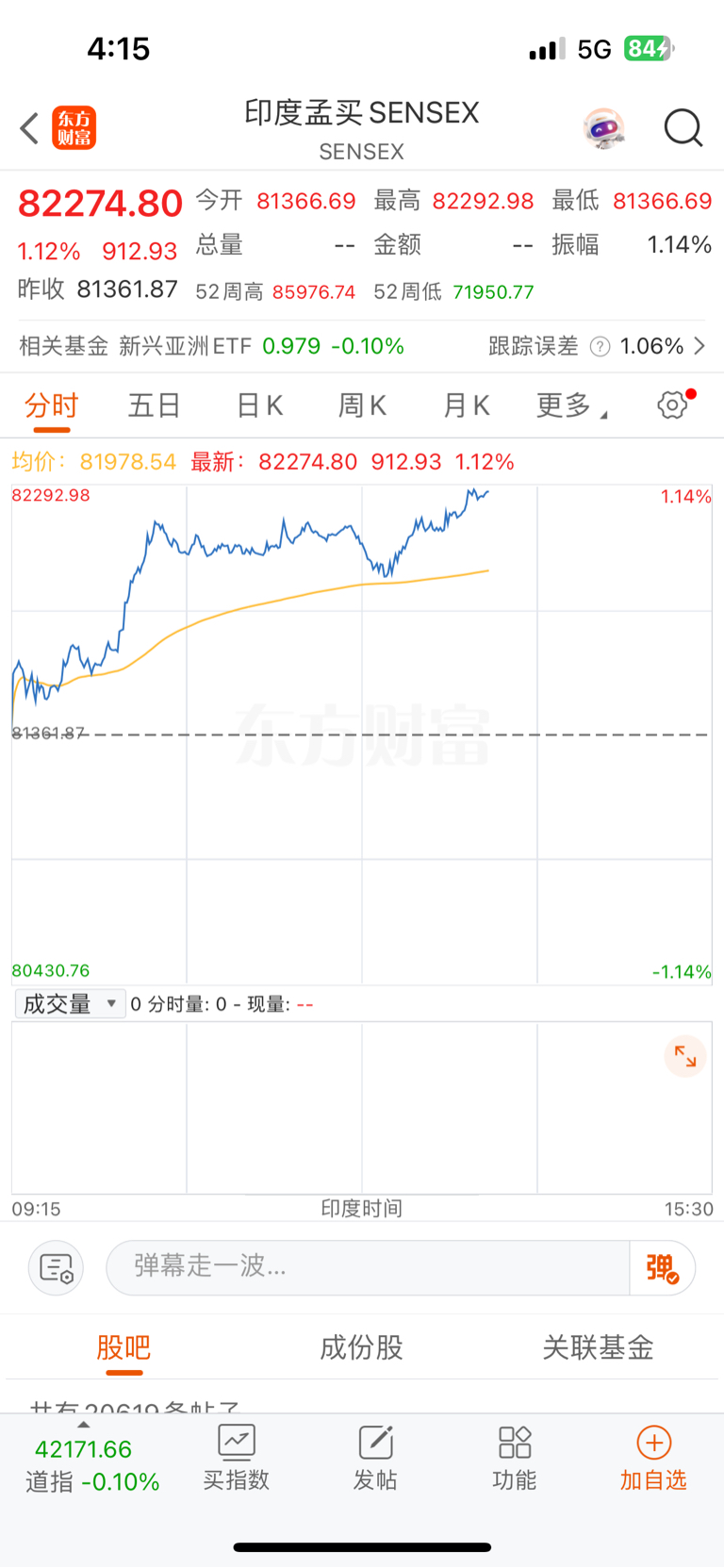Screen dimensions: 724x1568
Task: Tap the 东方财富 logo icon
Action: pyautogui.click(x=74, y=128)
